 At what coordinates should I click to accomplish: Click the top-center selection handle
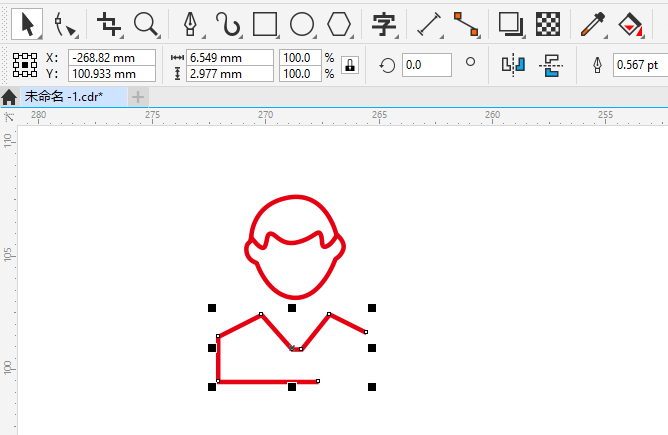292,308
